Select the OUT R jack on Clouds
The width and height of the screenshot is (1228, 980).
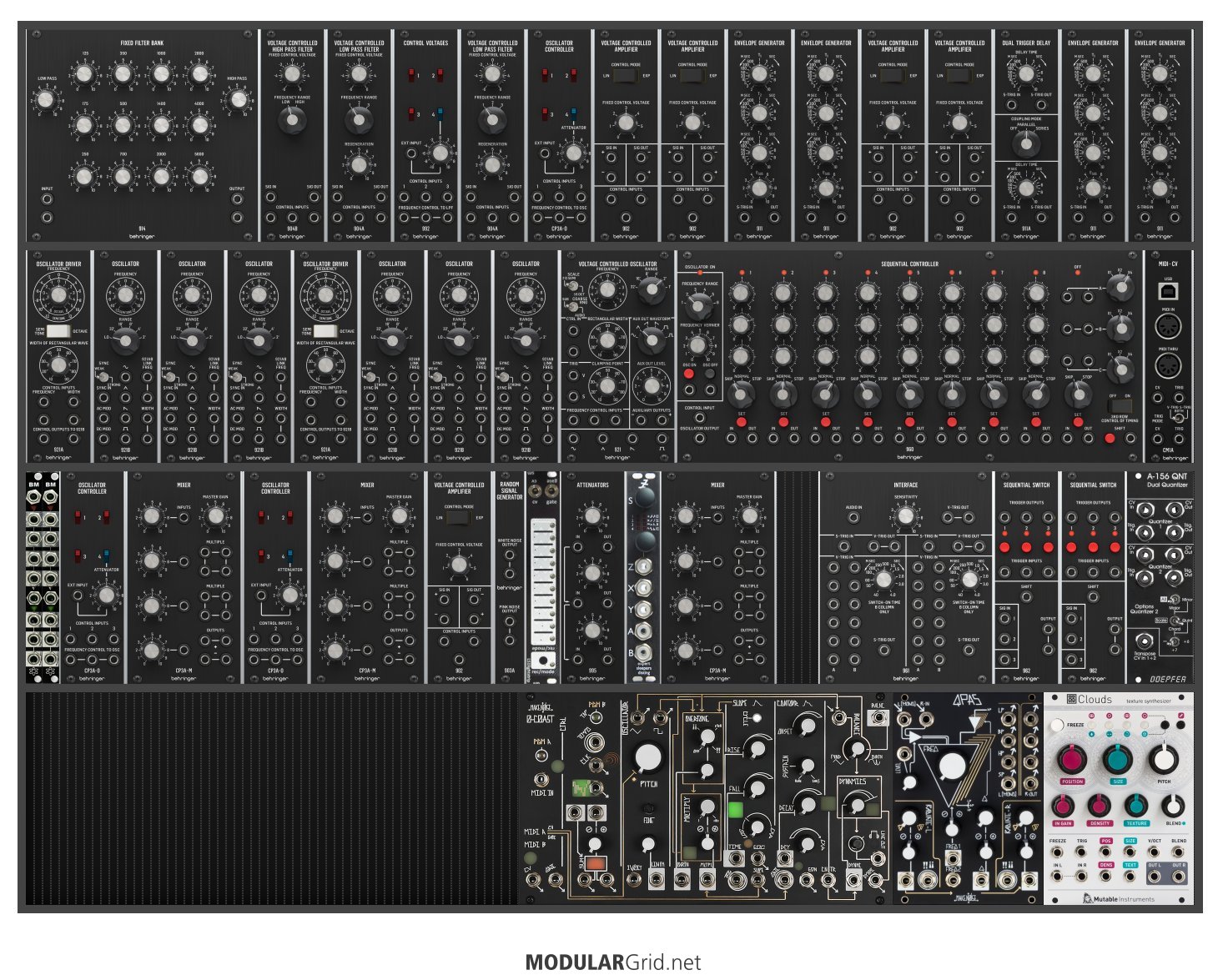pyautogui.click(x=1178, y=877)
